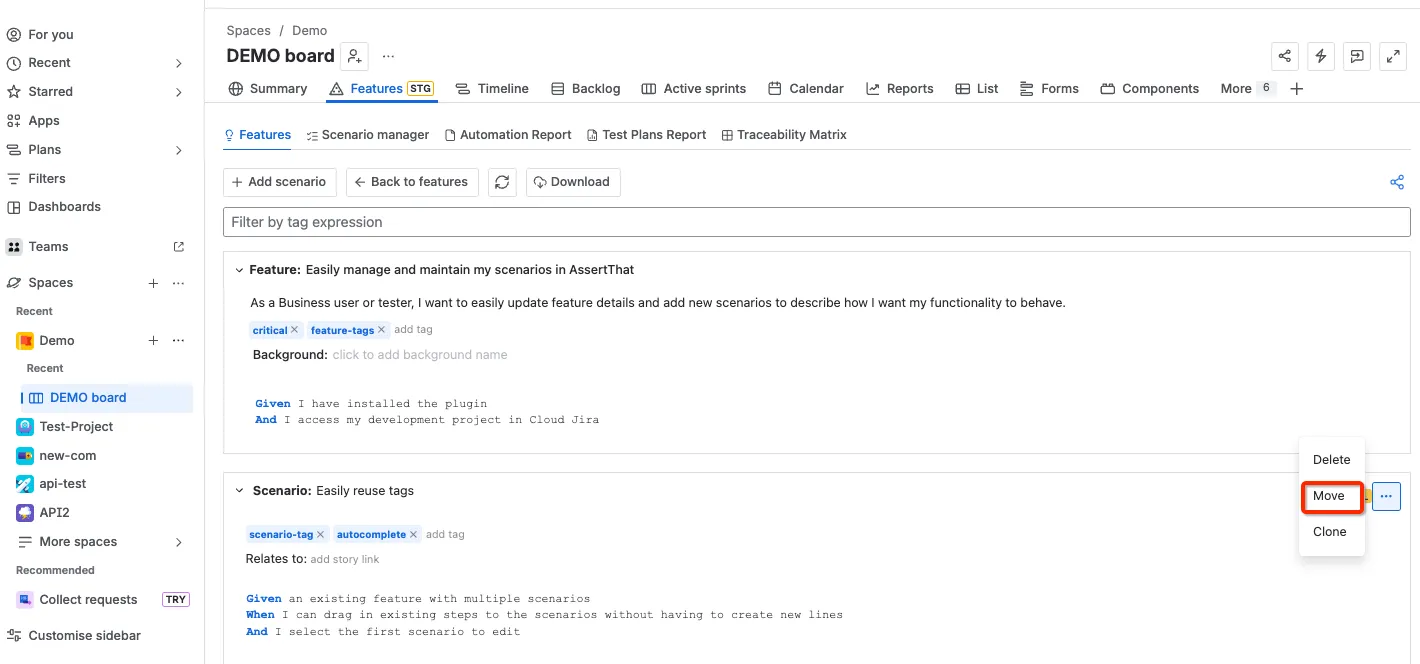Remove the feature-tags tag using its X
The width and height of the screenshot is (1420, 664).
point(381,330)
